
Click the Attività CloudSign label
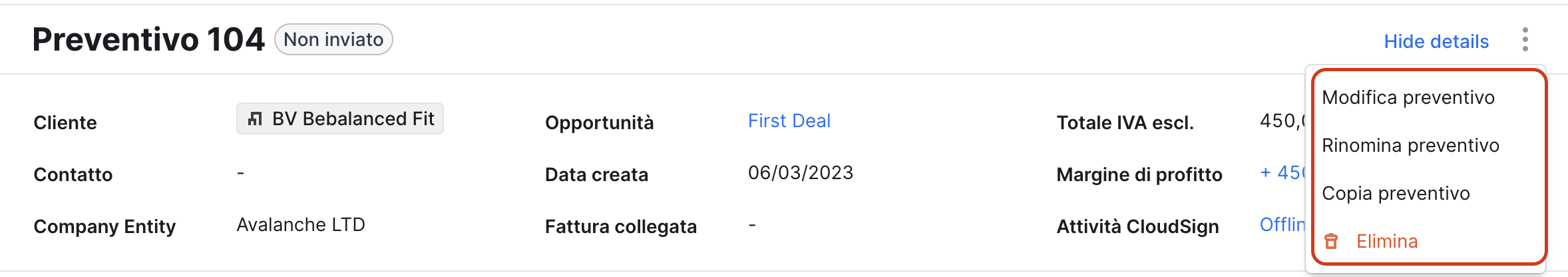tap(1138, 226)
